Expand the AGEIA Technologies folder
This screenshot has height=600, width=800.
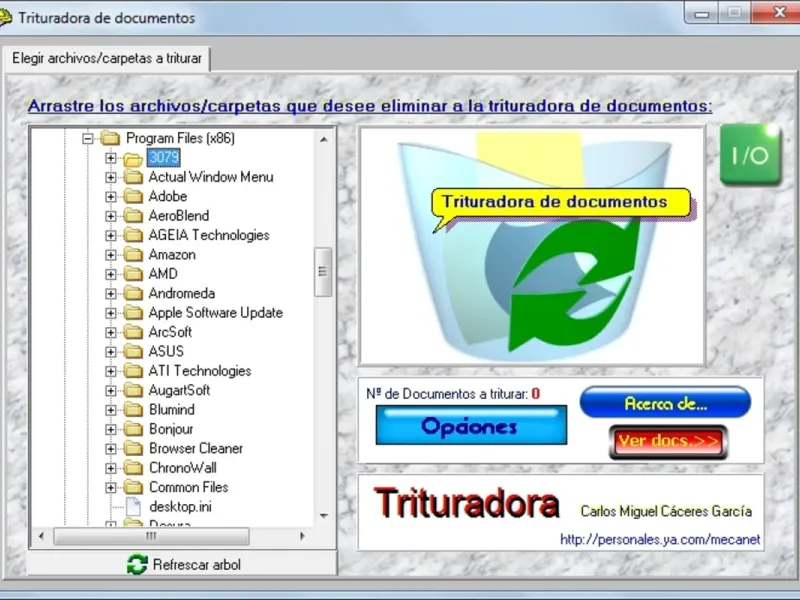110,236
